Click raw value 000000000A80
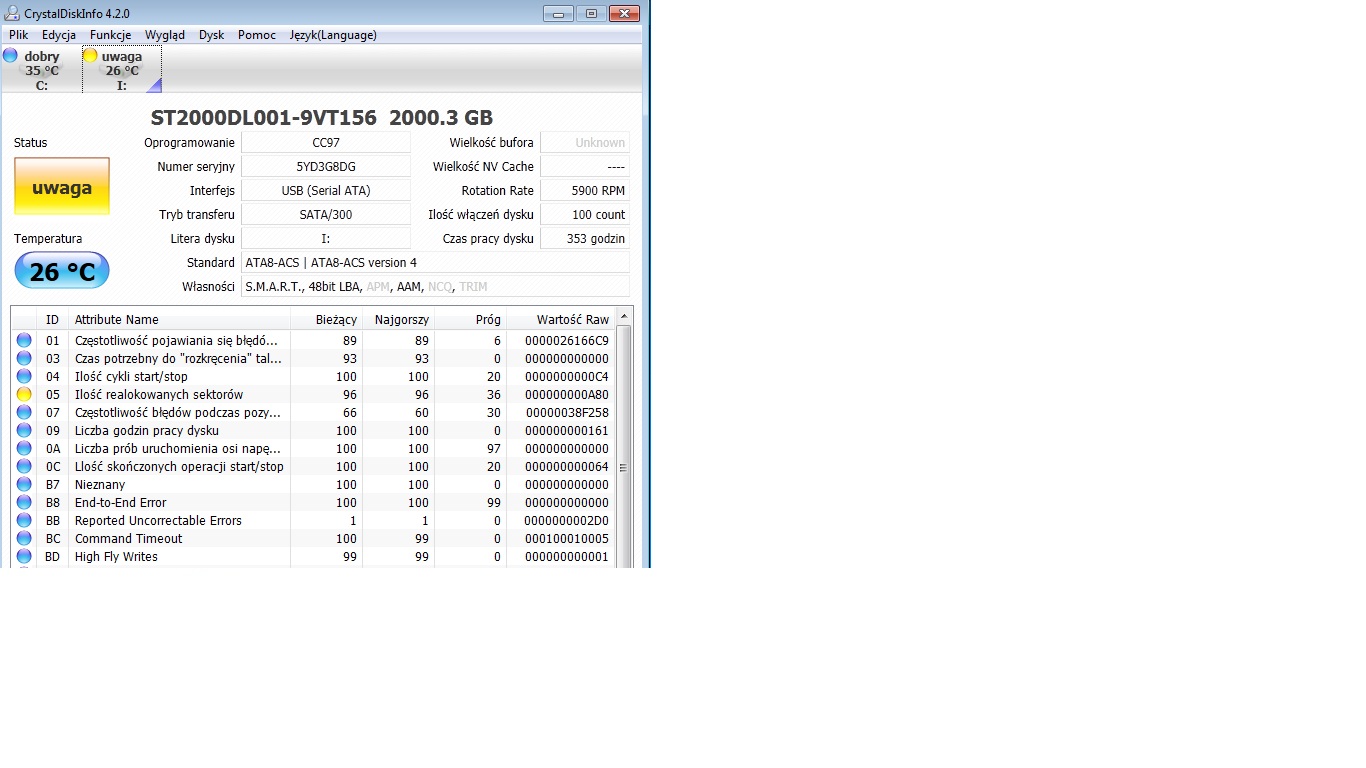Image resolution: width=1366 pixels, height=768 pixels. 567,395
